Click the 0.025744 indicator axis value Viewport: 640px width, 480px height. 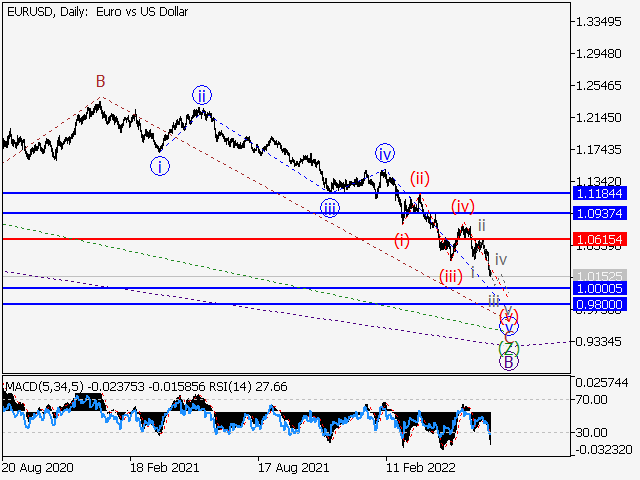pos(602,382)
